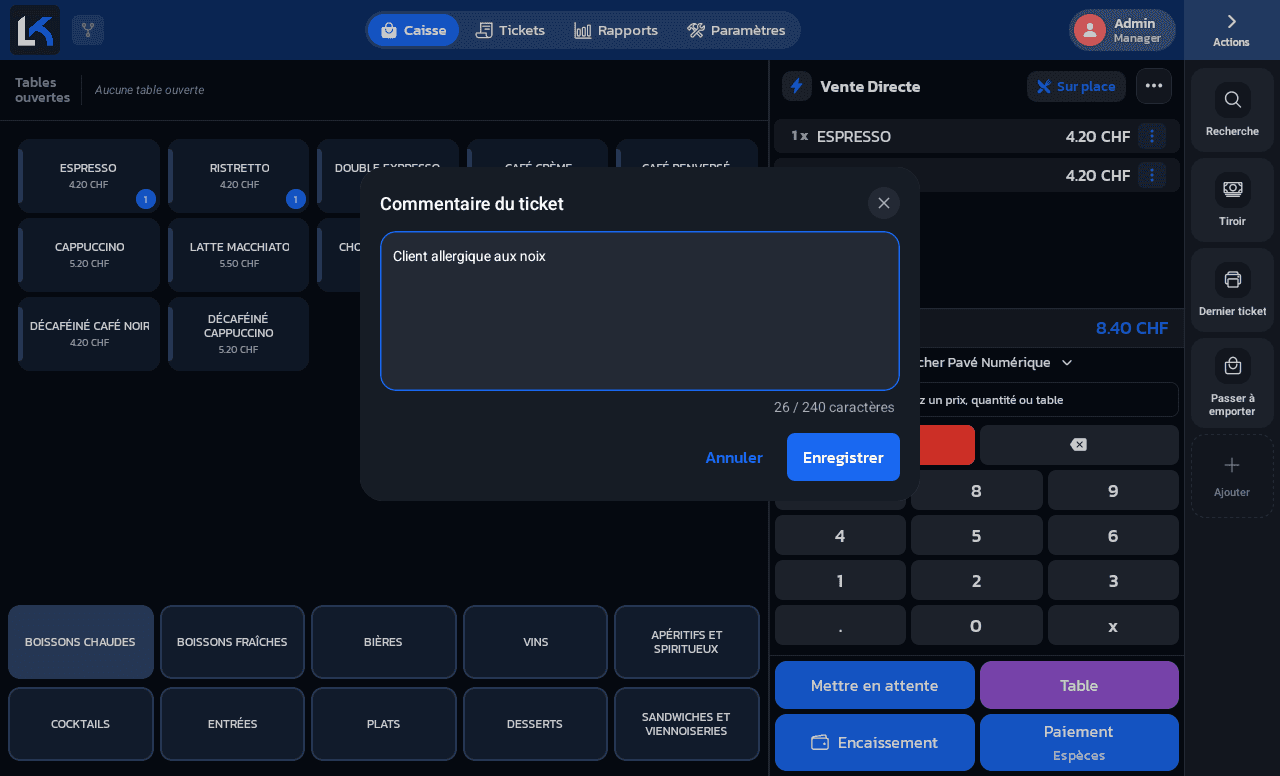The image size is (1280, 776).
Task: Add an ESPRESSO product
Action: (89, 176)
